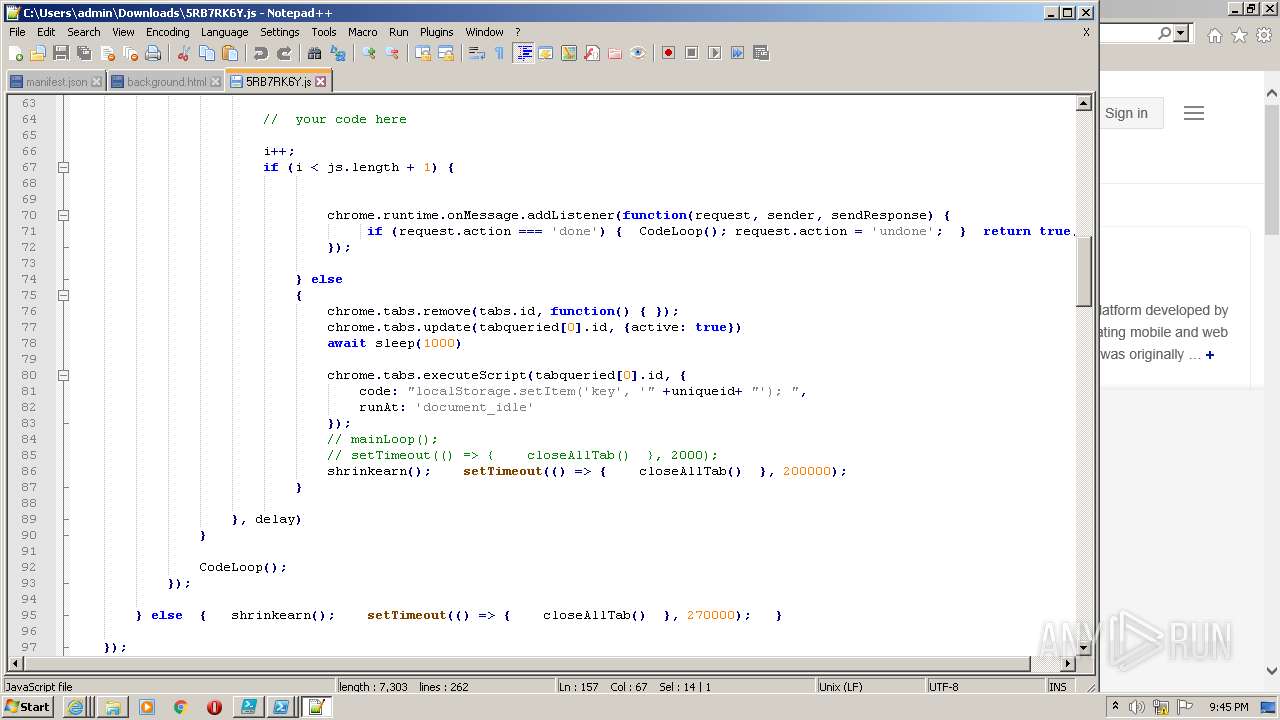Save the current file
This screenshot has height=720, width=1280.
[x=61, y=53]
